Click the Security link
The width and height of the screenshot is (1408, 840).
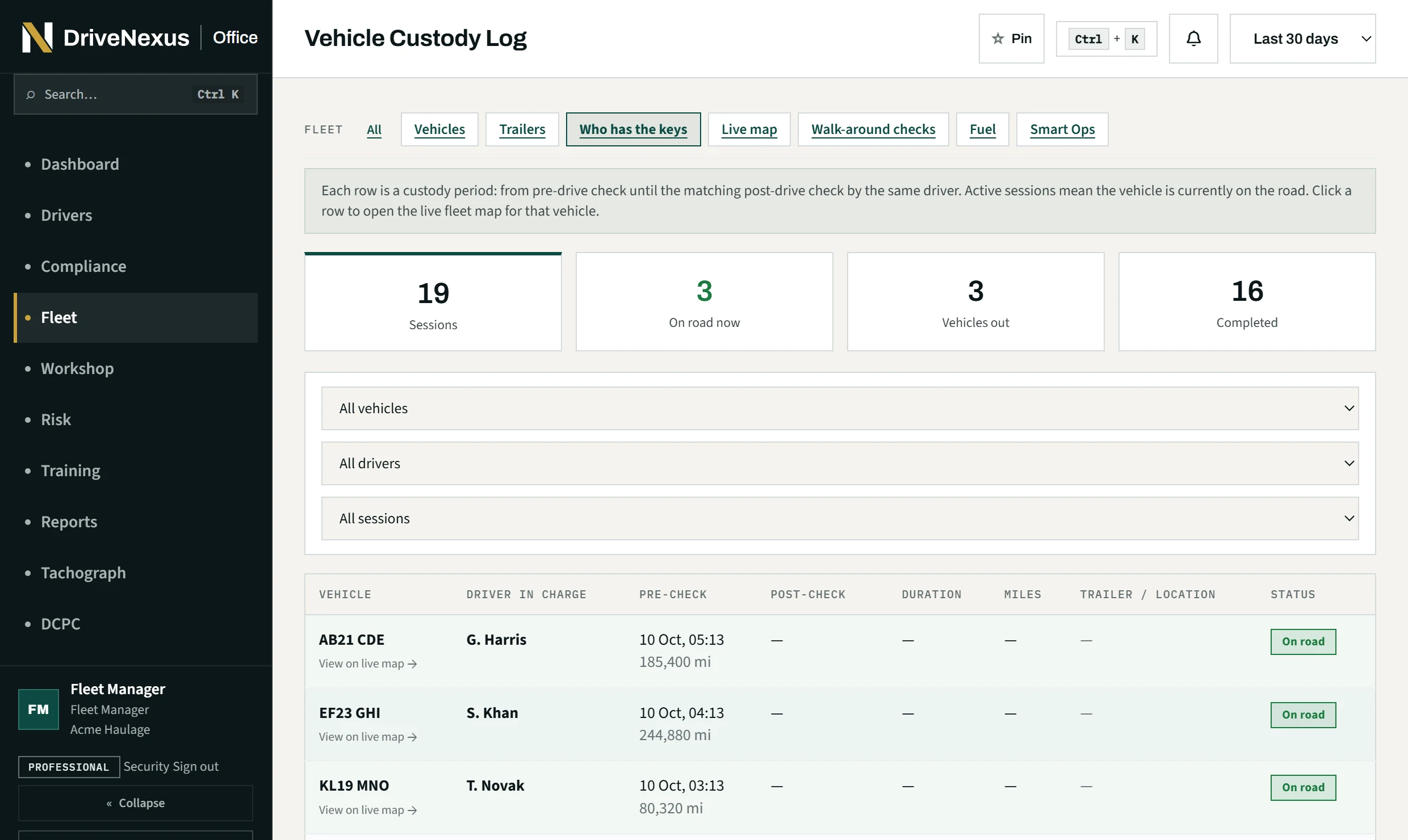click(146, 766)
